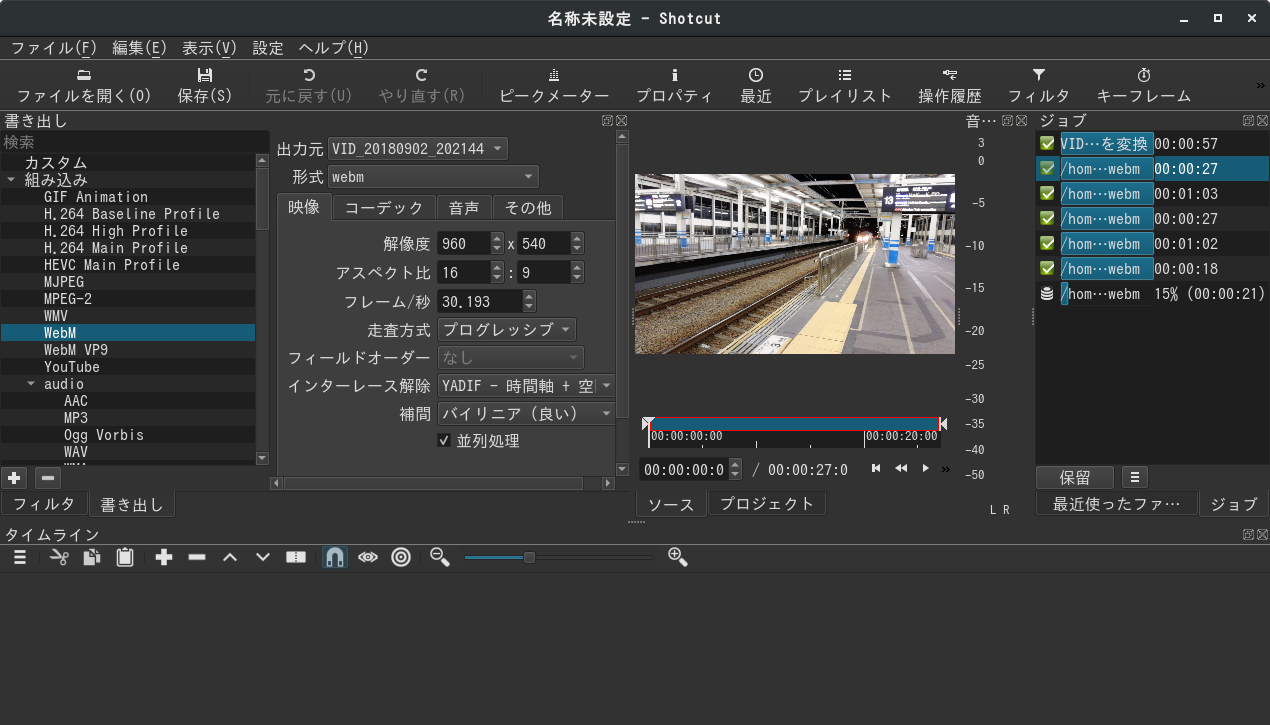Click the video preview frame
Image resolution: width=1270 pixels, height=725 pixels.
795,264
